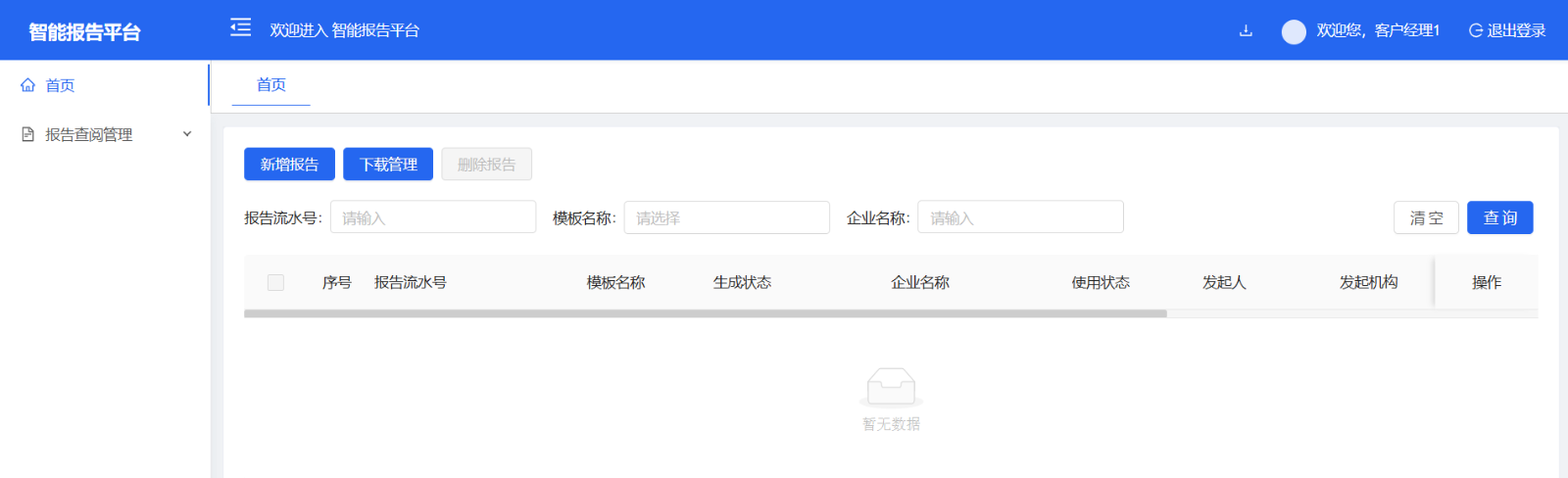Click the table's horizontal scrollbar

tap(705, 314)
